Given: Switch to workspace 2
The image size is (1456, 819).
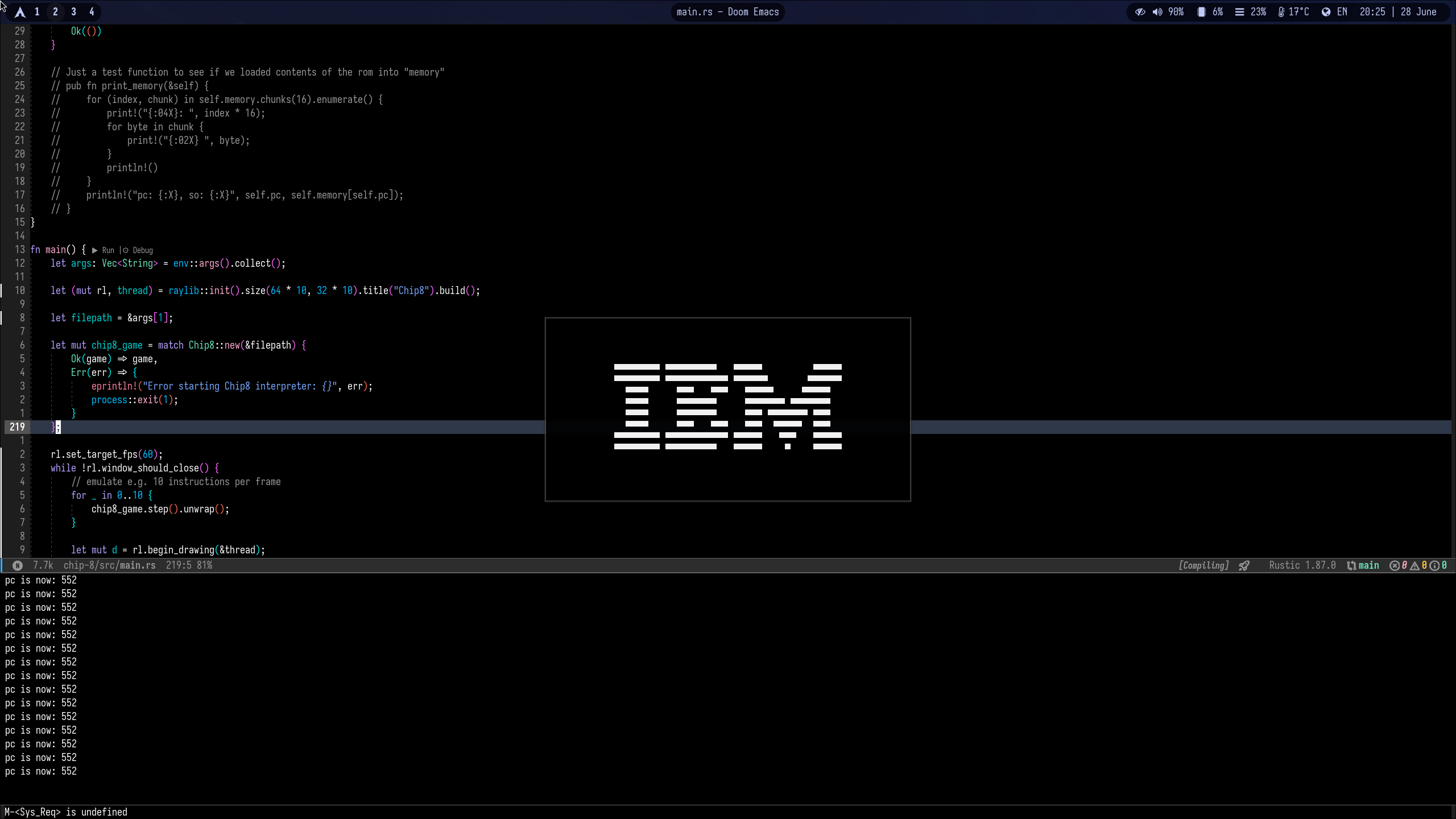Looking at the screenshot, I should (x=55, y=12).
